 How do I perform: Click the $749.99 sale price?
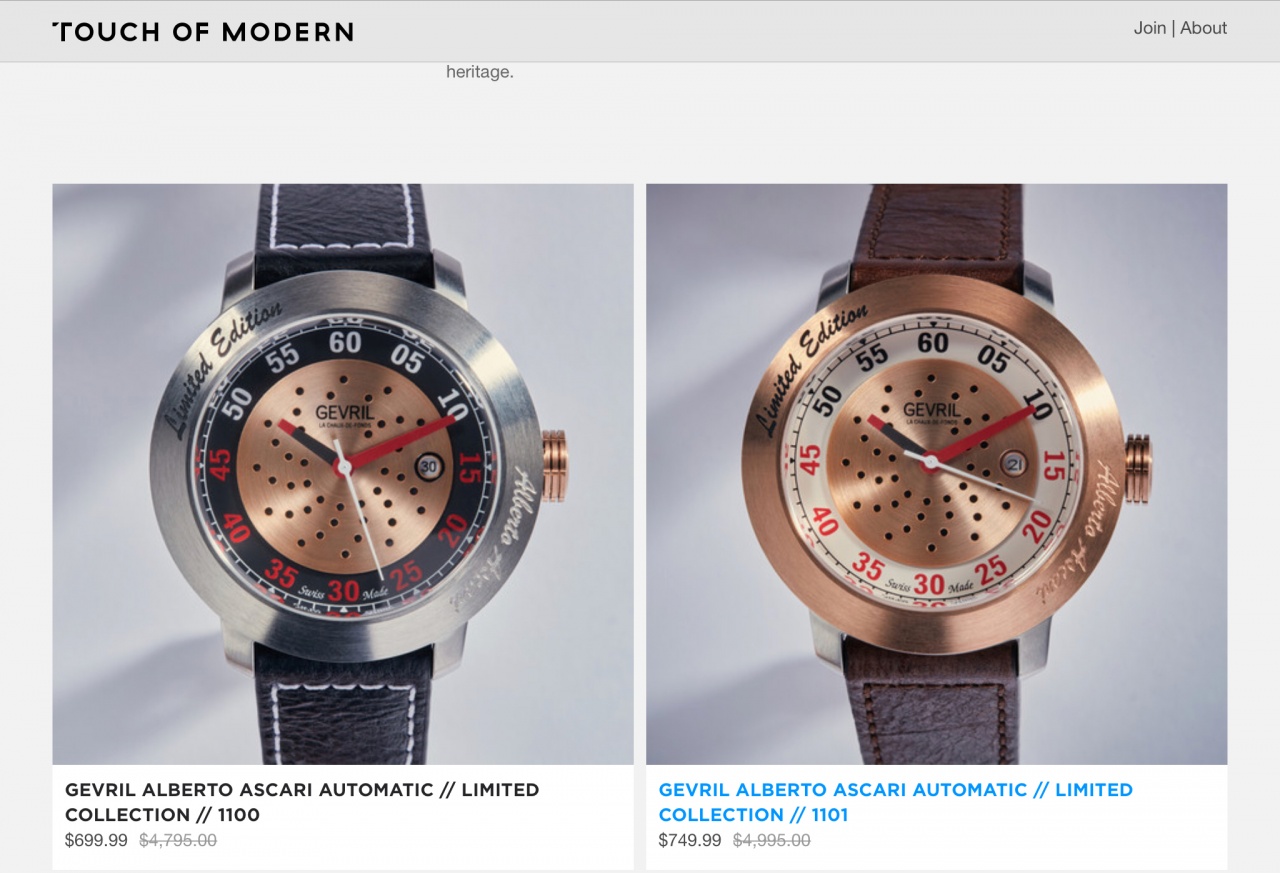coord(690,841)
